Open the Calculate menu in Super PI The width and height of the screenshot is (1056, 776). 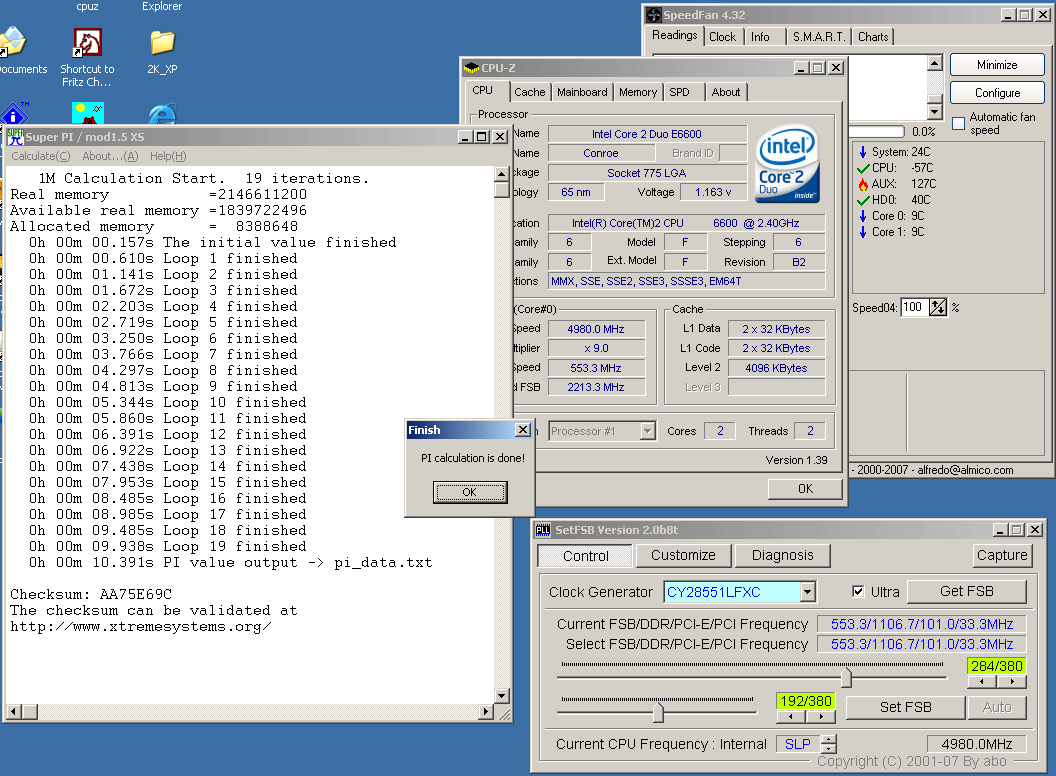[x=40, y=156]
